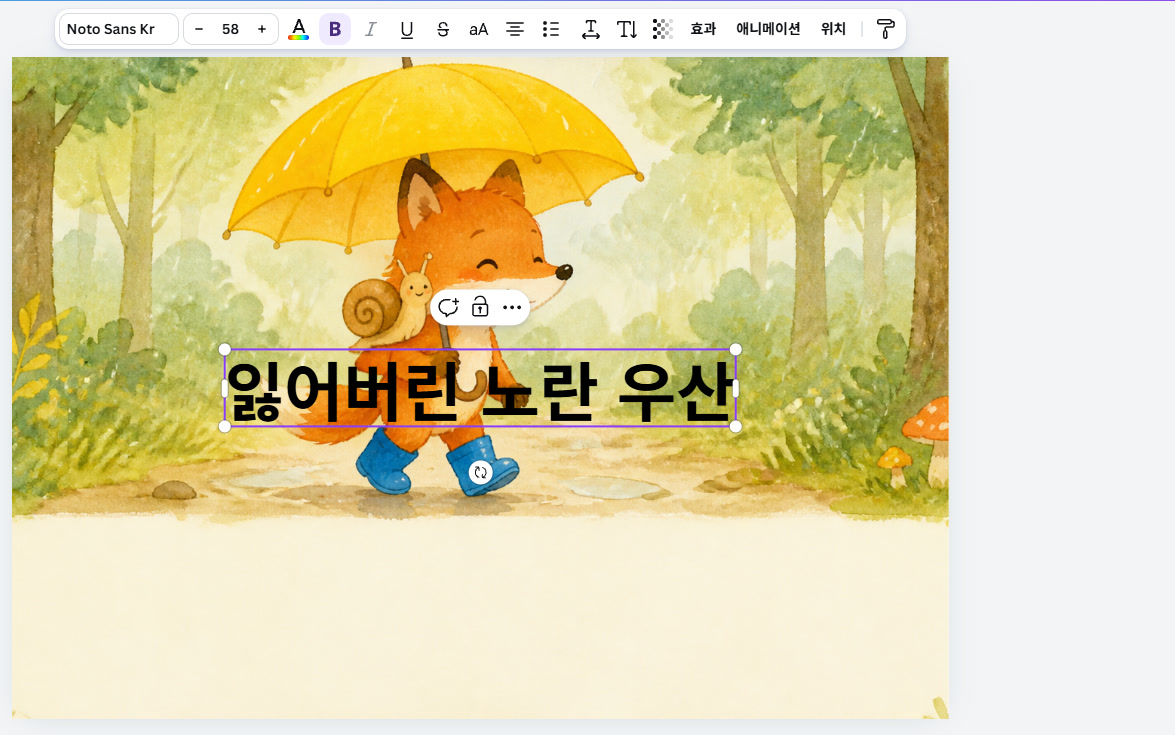
Task: Open the more options ellipsis menu
Action: pos(512,307)
